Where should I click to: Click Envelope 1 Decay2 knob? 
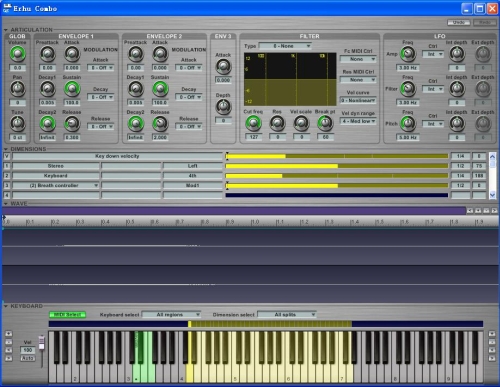click(47, 124)
